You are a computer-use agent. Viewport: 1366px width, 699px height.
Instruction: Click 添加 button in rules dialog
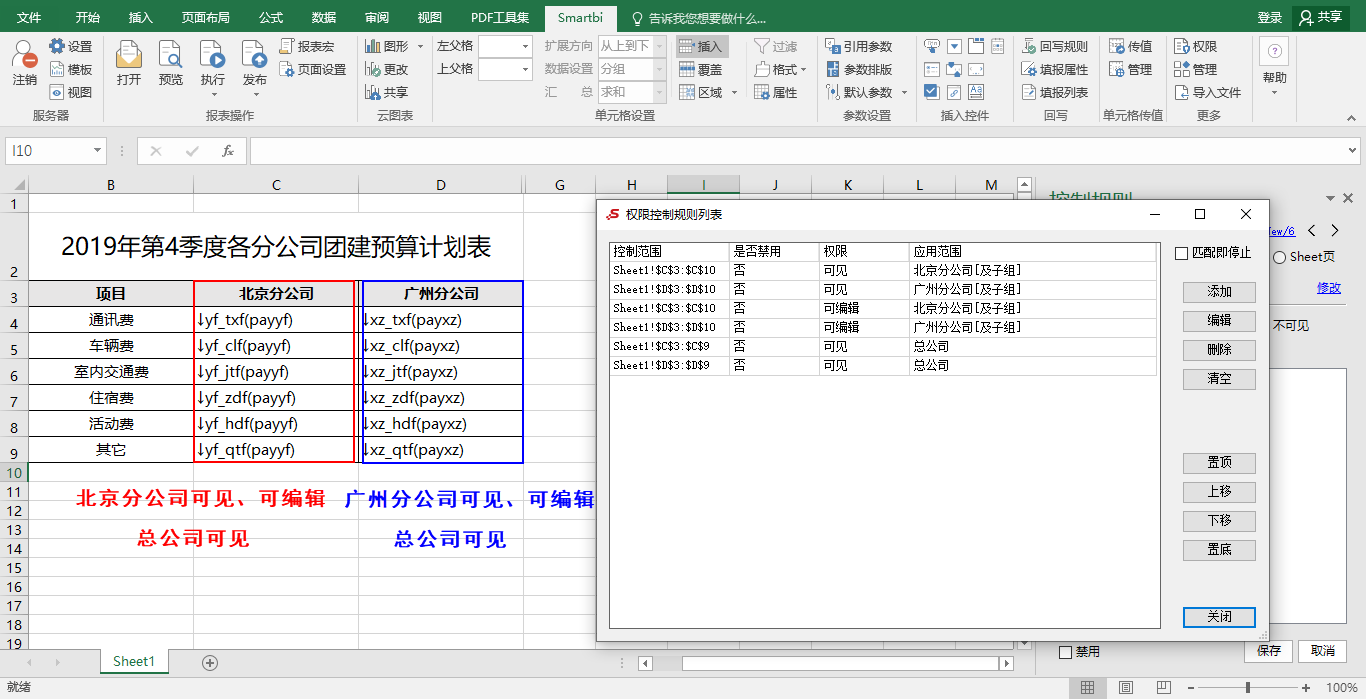pyautogui.click(x=1219, y=292)
